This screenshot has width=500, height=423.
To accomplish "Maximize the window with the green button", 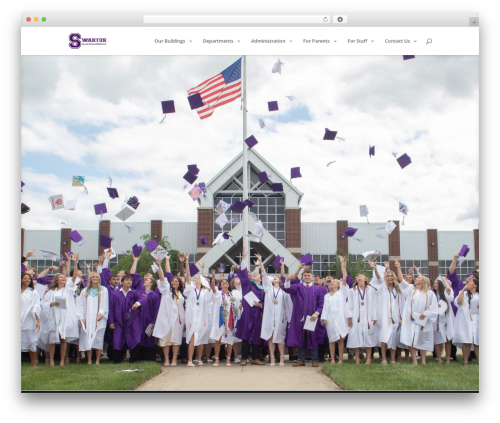I will (44, 20).
